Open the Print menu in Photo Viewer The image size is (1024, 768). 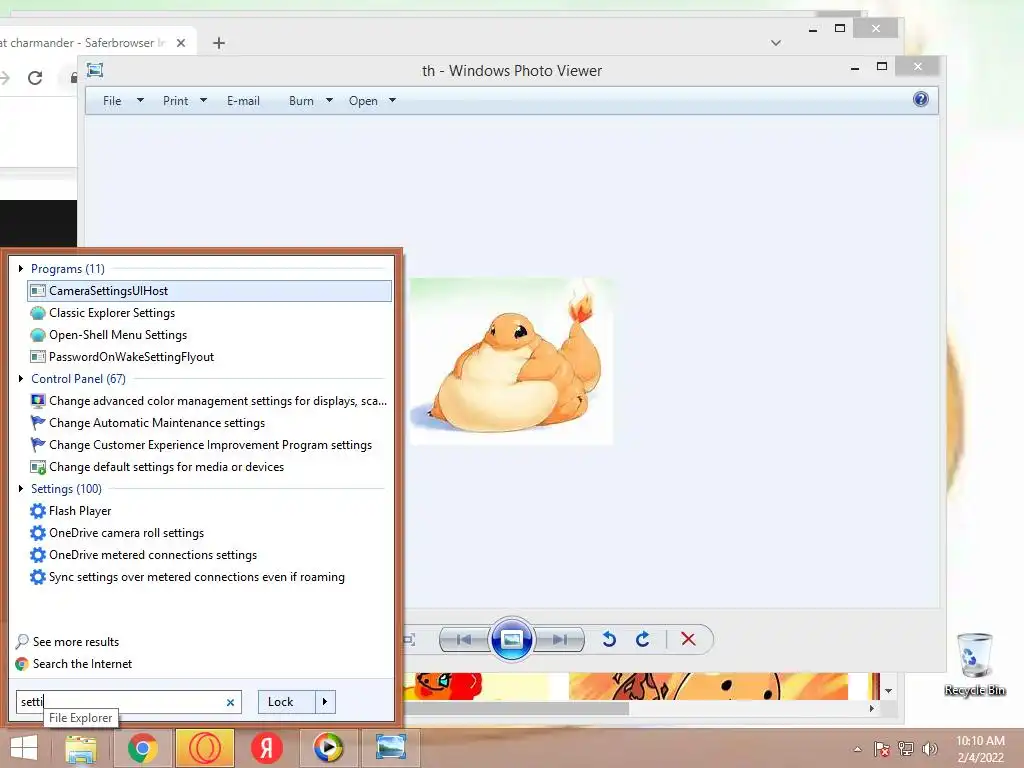[185, 101]
